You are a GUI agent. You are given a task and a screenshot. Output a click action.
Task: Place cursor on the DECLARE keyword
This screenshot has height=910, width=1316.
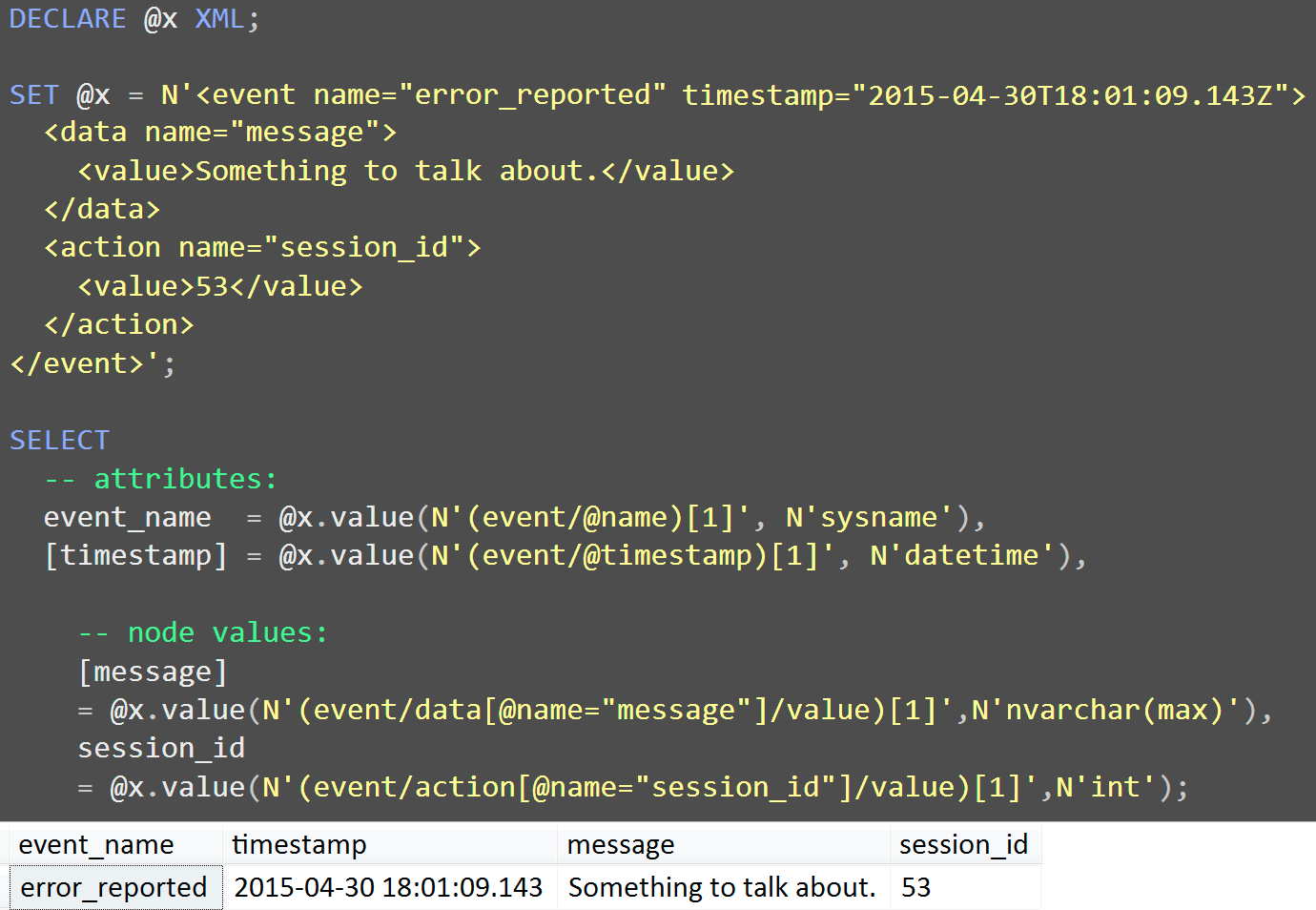[x=67, y=18]
